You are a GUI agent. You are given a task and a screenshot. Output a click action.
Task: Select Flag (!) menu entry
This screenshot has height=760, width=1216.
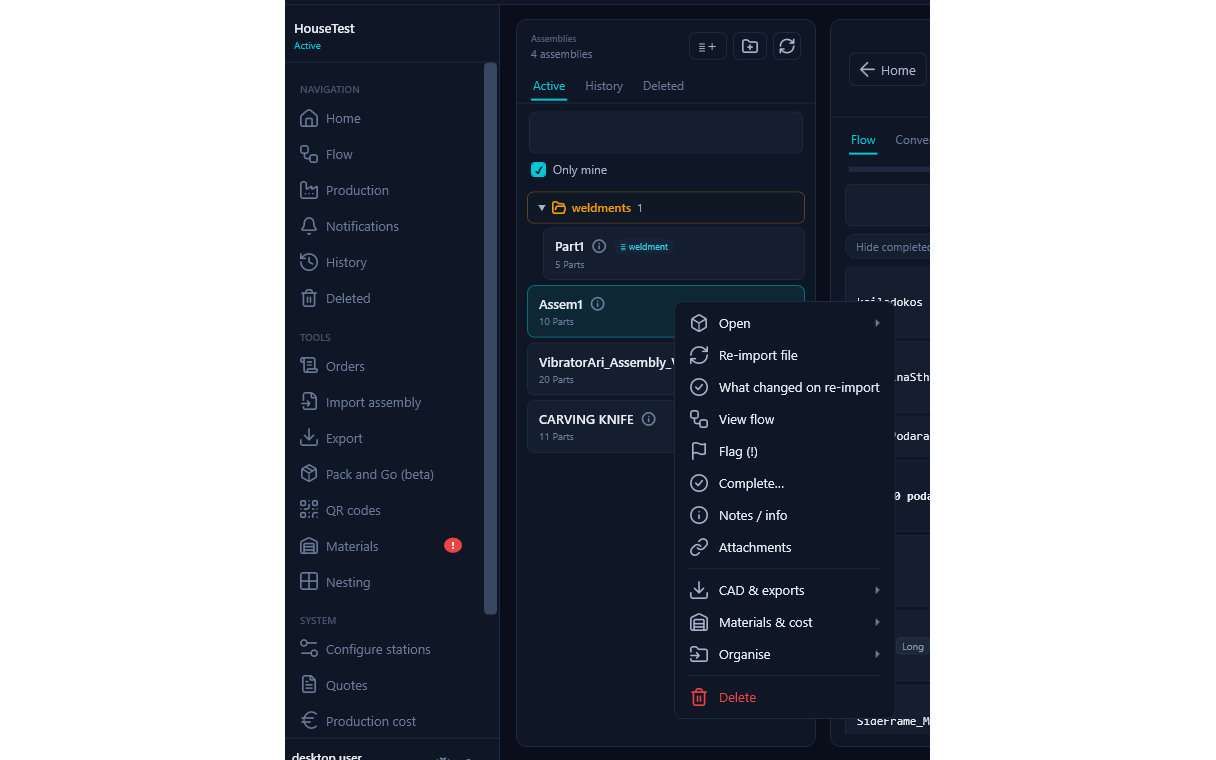[785, 451]
